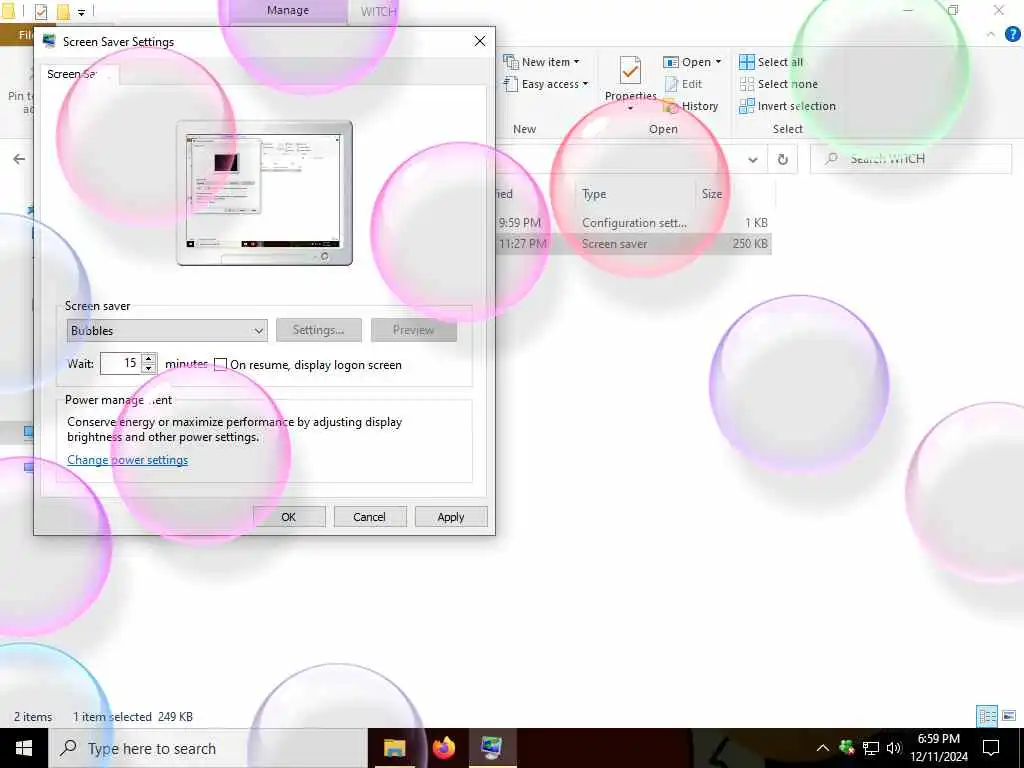
Task: Click the taskbar Type here to search box
Action: click(208, 748)
